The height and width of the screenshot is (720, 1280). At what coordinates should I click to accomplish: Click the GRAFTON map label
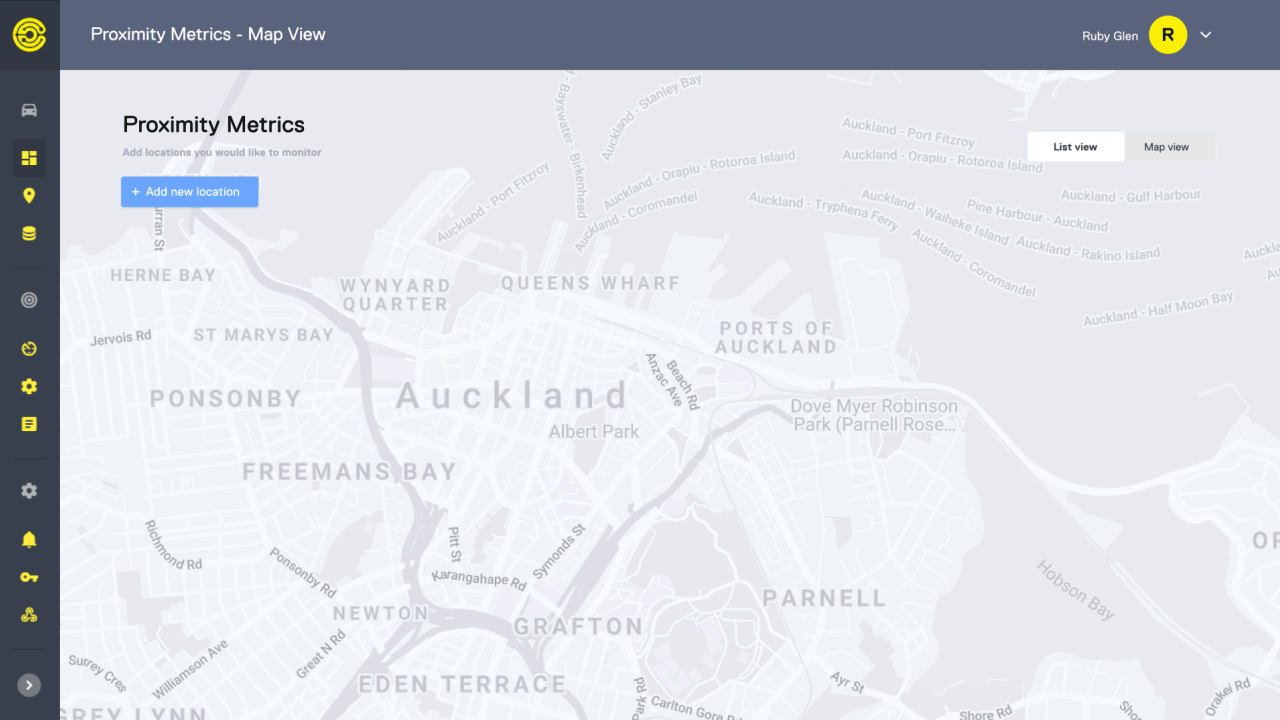tap(578, 627)
